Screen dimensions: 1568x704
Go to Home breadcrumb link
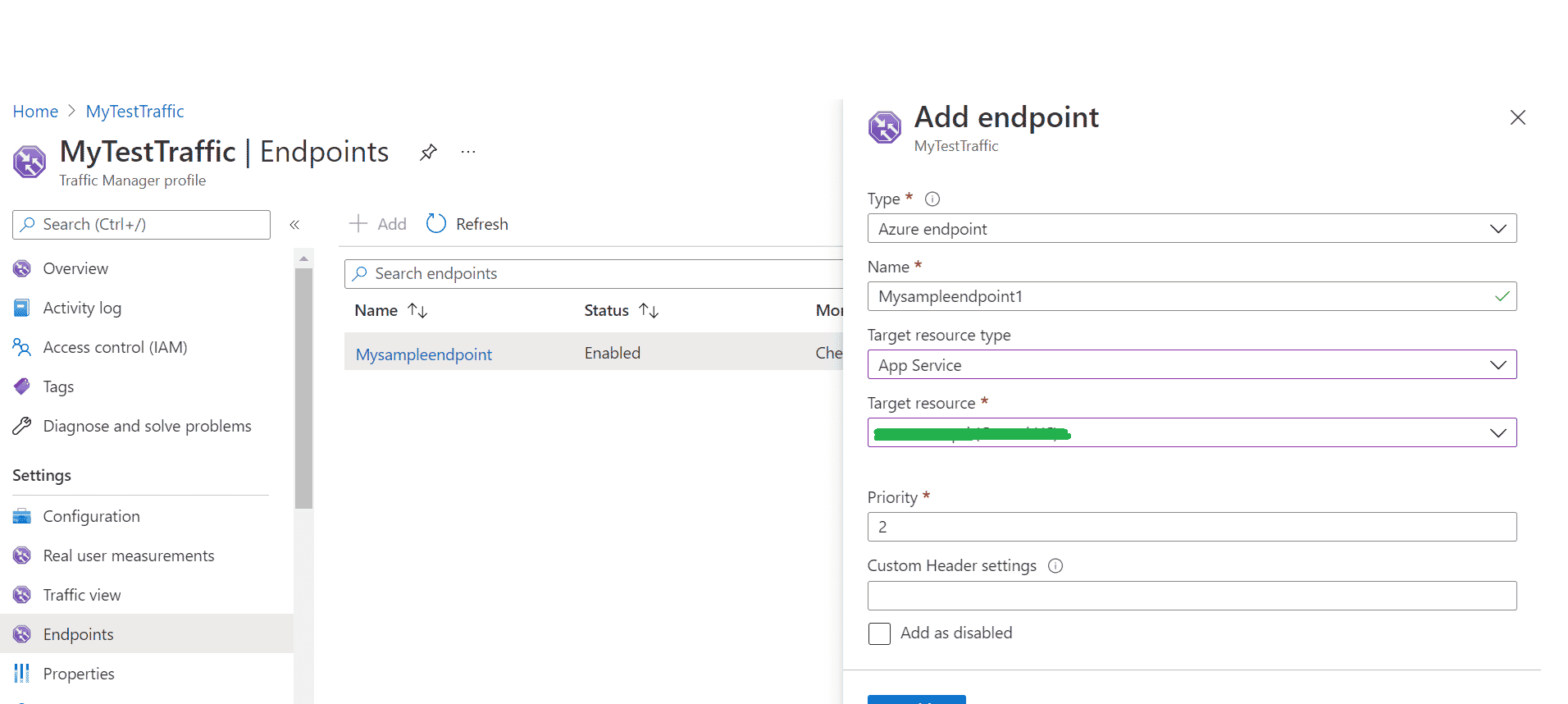coord(35,111)
